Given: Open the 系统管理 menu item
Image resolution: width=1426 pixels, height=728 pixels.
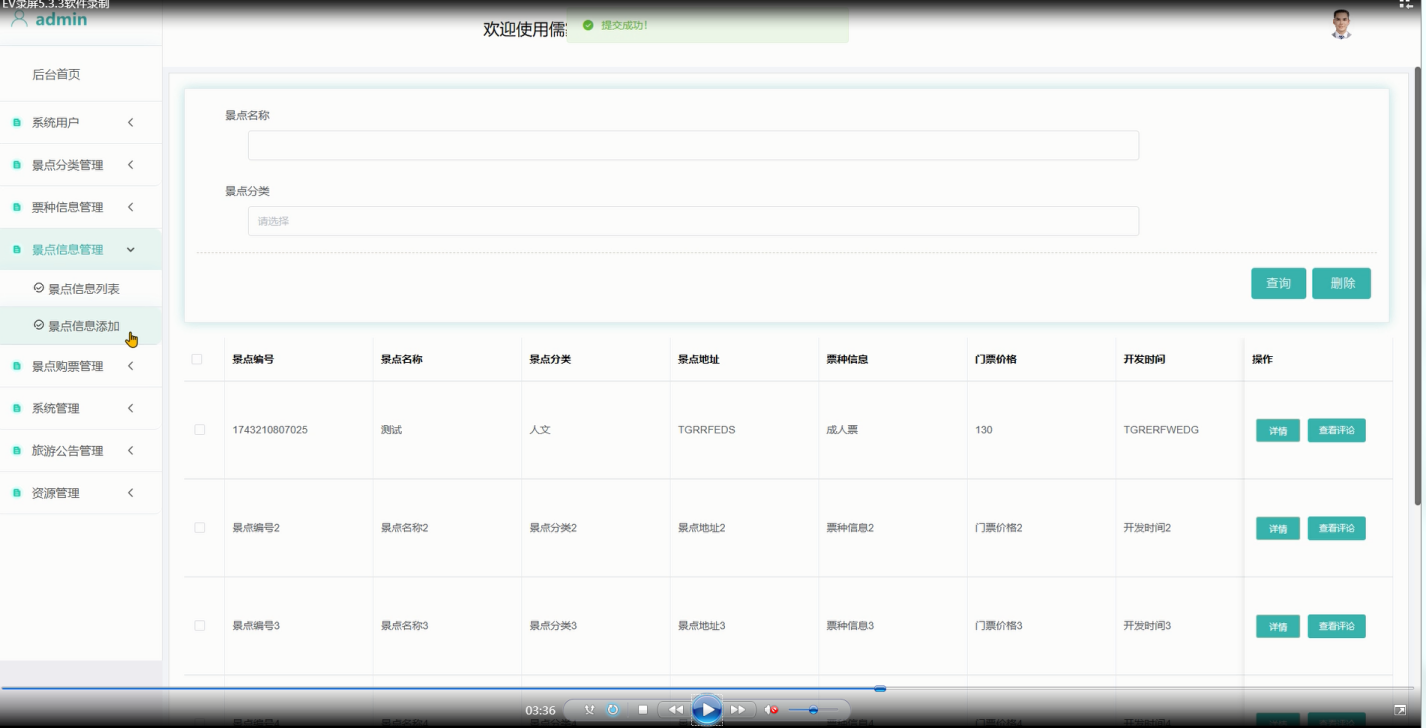Looking at the screenshot, I should [x=80, y=408].
